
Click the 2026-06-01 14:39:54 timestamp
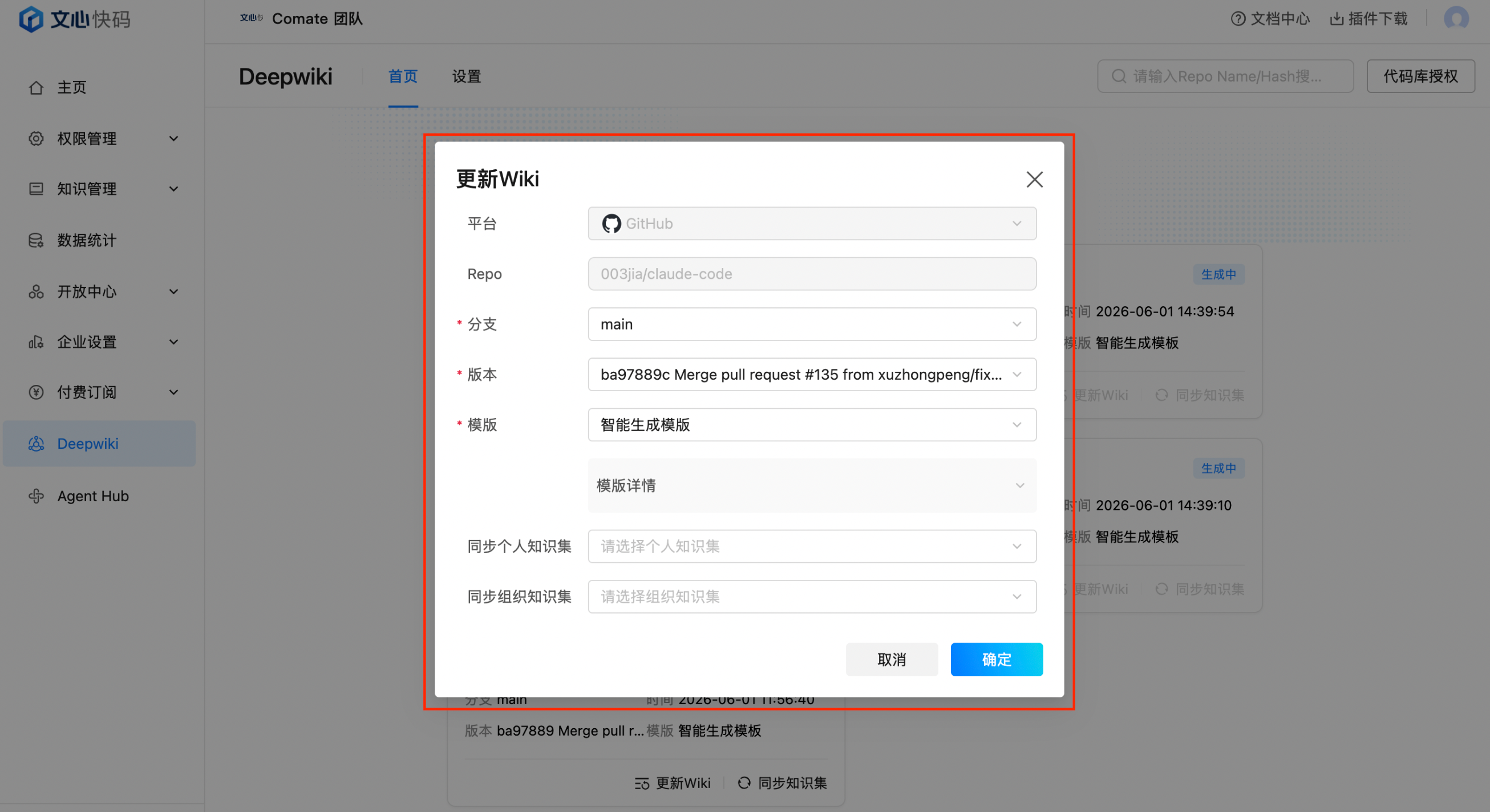pos(1165,311)
